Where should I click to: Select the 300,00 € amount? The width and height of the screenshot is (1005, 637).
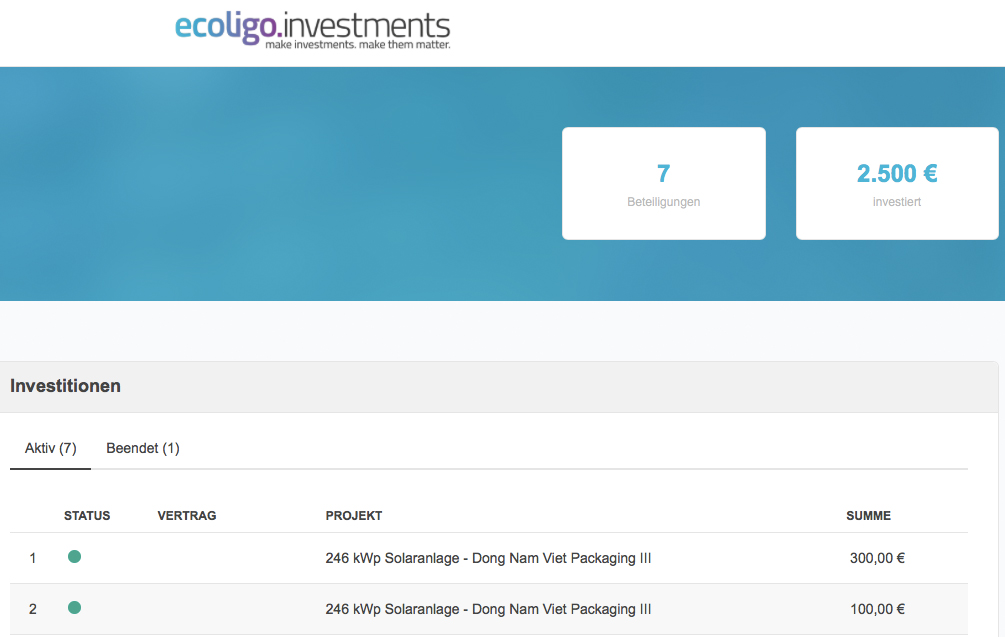tap(877, 558)
